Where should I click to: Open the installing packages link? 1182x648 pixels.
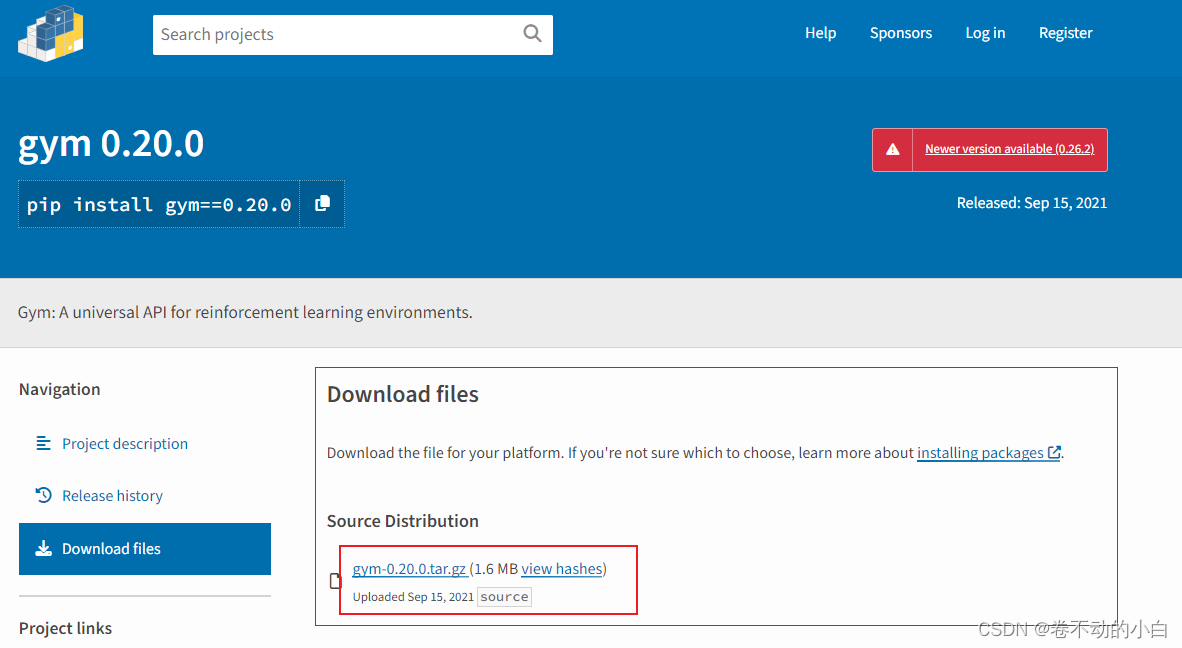click(x=988, y=453)
